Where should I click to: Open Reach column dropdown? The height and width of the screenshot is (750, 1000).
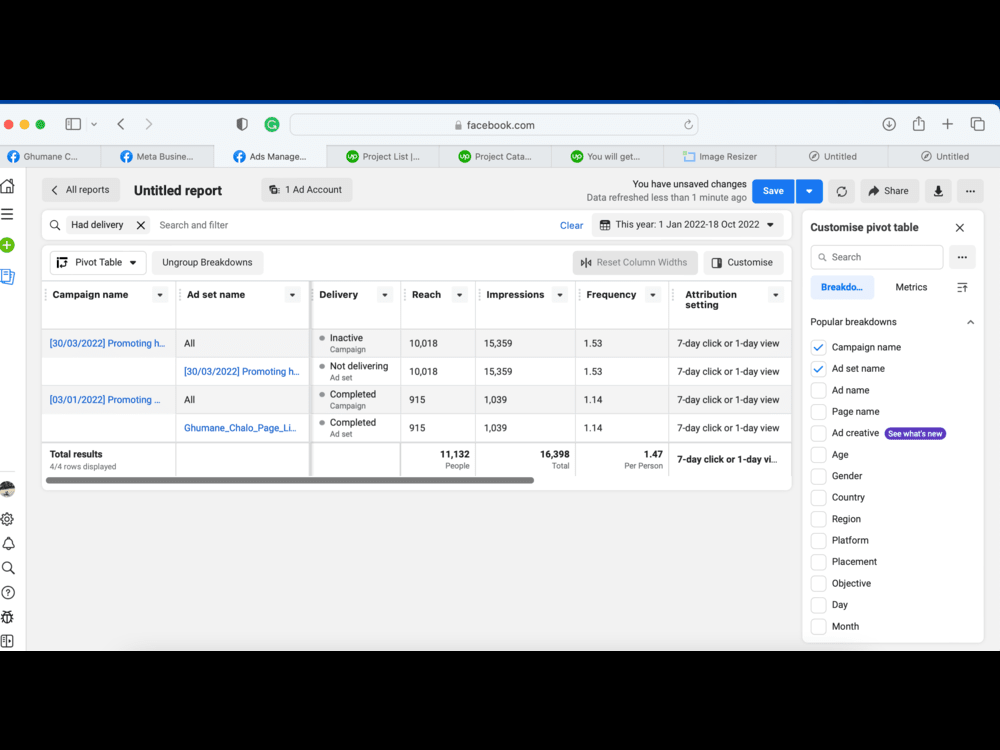(x=459, y=295)
